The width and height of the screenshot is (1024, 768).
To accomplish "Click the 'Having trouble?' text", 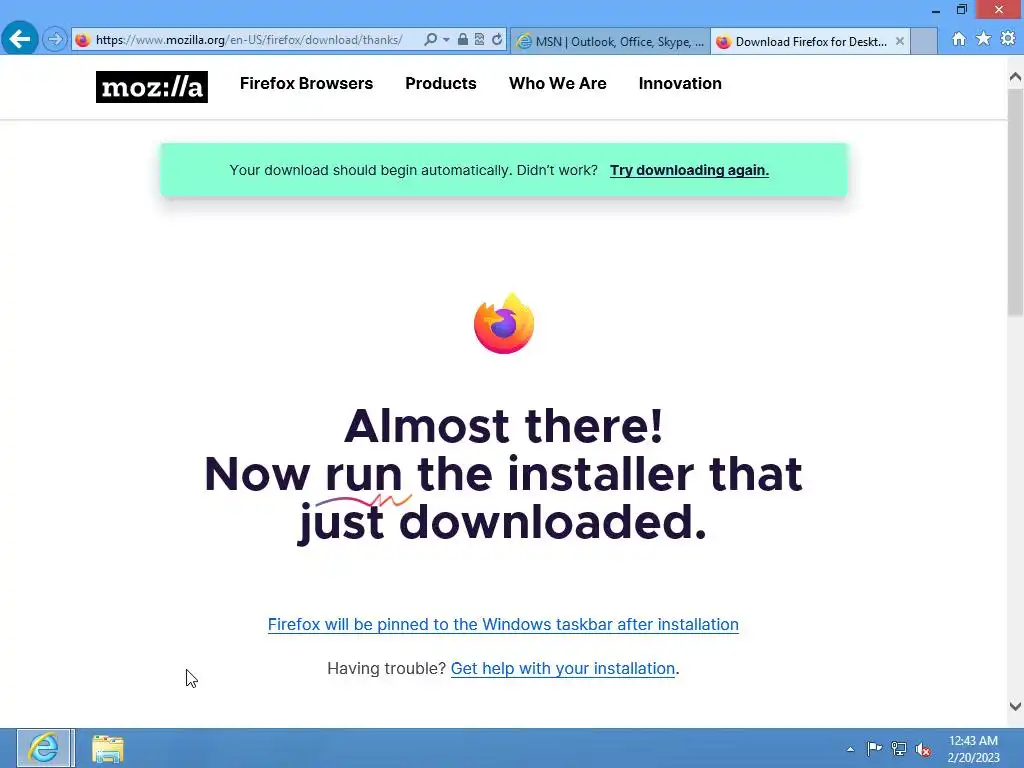I will [x=386, y=669].
